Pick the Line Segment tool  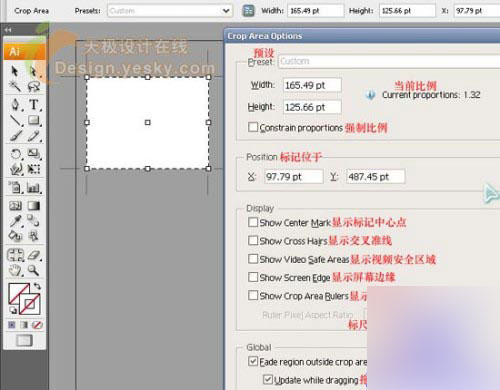point(15,120)
